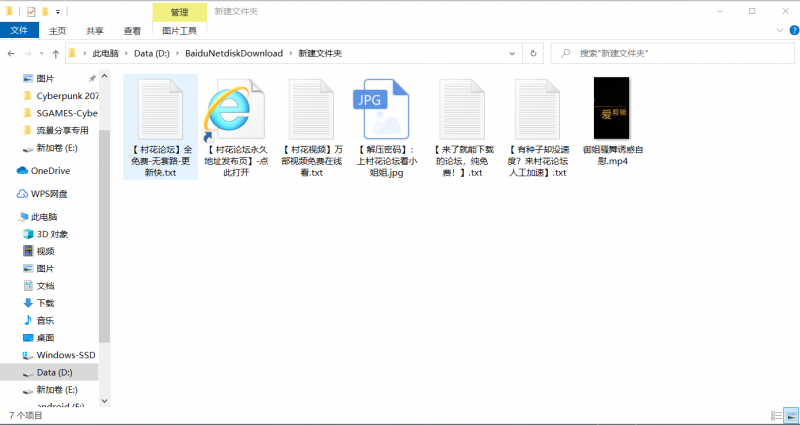Open the quick access toolbar customize dropdown
Screen dimensions: 800x425
[58, 11]
